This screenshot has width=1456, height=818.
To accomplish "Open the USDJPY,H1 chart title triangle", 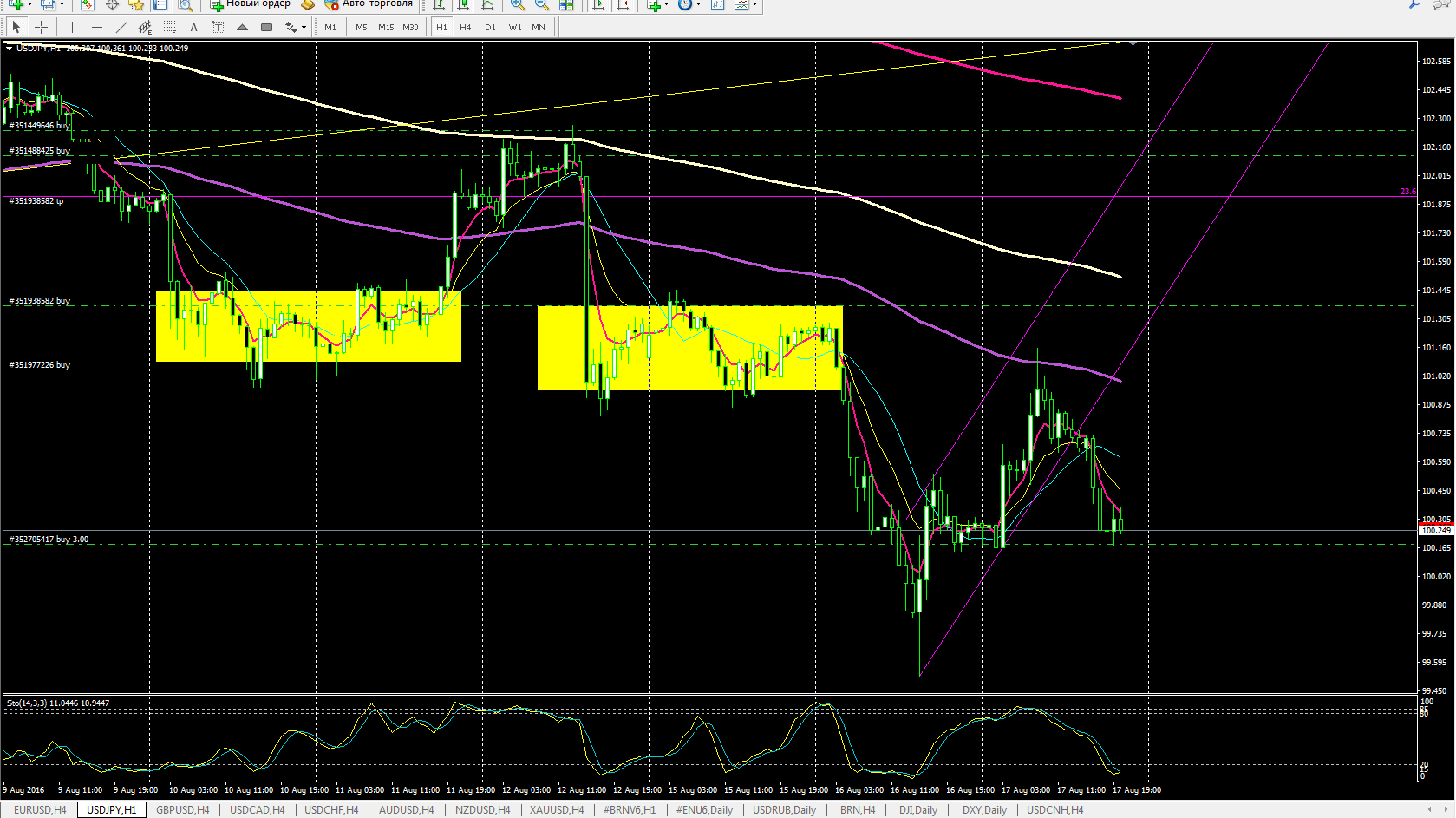I will (x=10, y=49).
